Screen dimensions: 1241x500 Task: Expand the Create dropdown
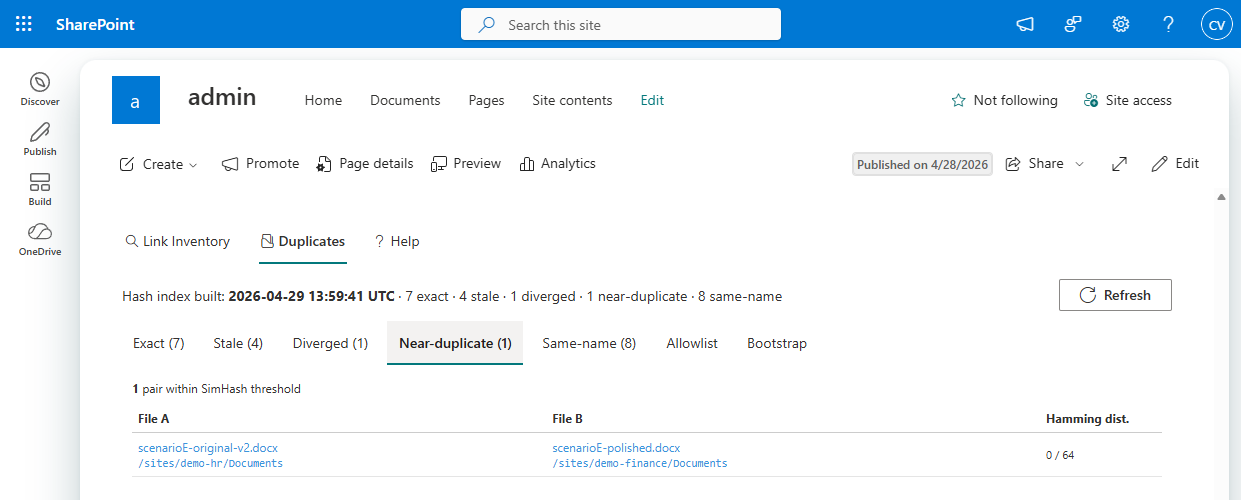(x=159, y=164)
